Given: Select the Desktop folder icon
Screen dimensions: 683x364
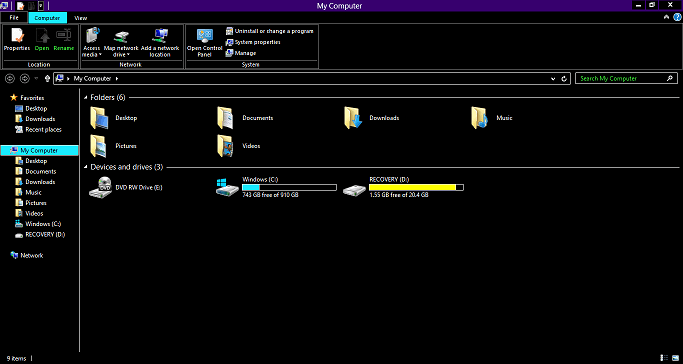Looking at the screenshot, I should (99, 118).
